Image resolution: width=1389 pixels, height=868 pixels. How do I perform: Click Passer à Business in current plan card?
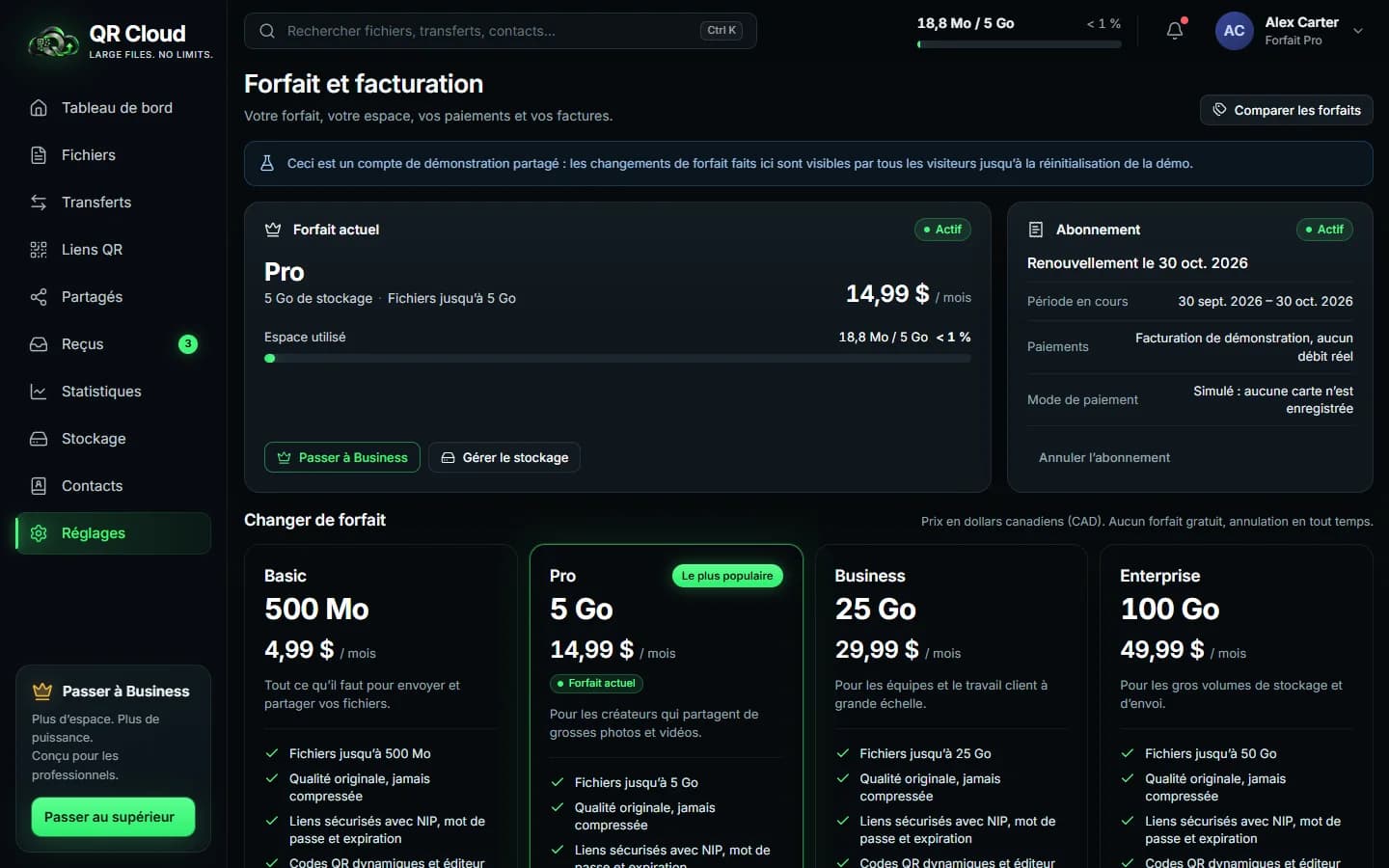point(342,457)
